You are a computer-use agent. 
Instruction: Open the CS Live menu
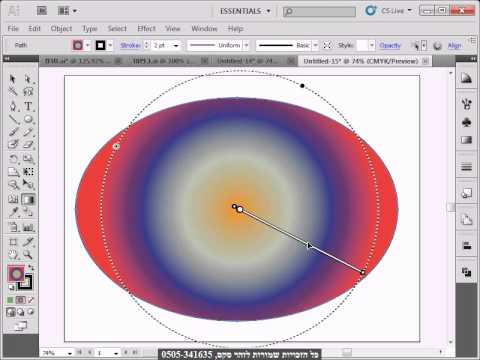coord(389,11)
